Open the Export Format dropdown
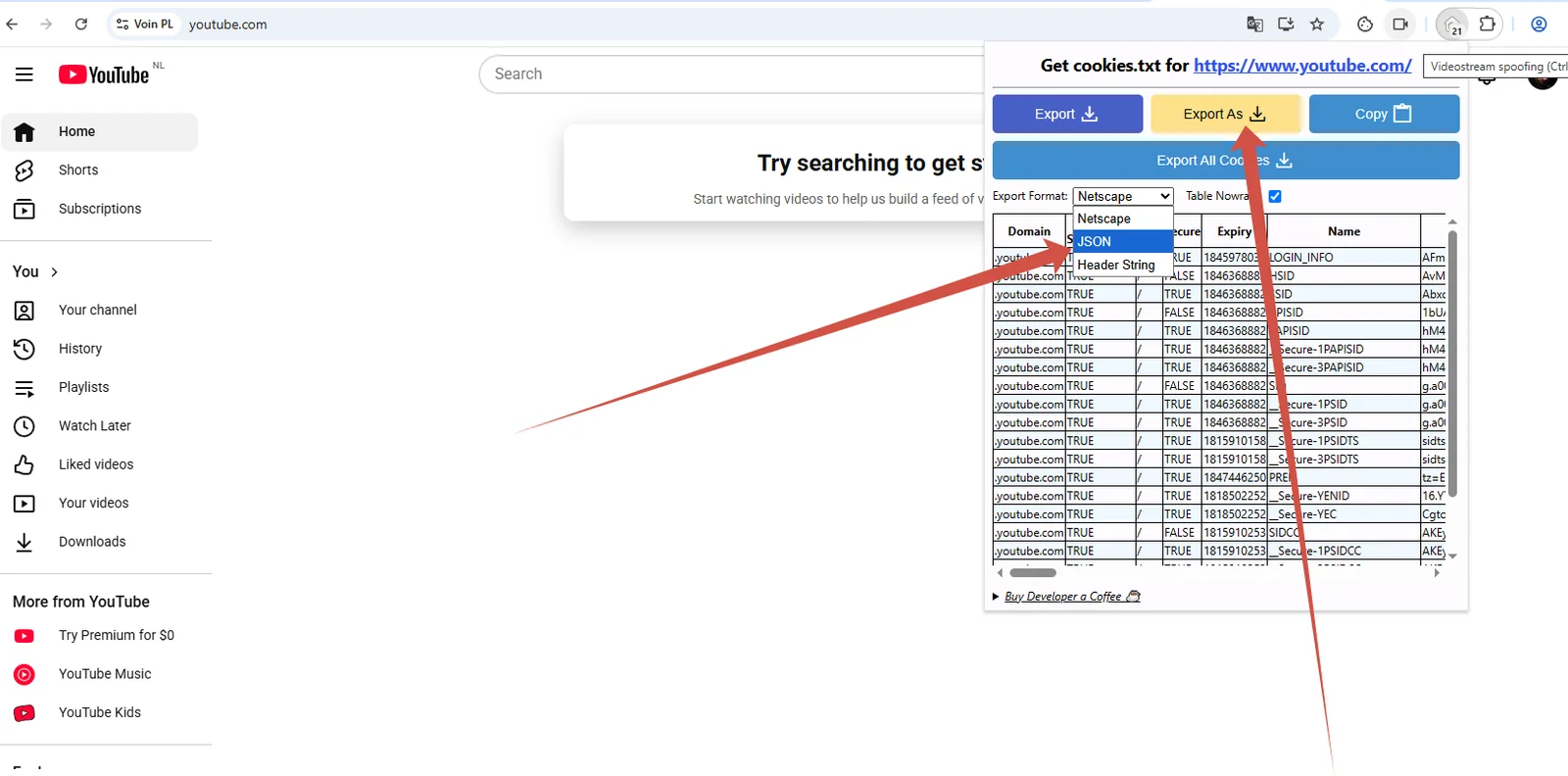This screenshot has width=1568, height=776. (1123, 196)
